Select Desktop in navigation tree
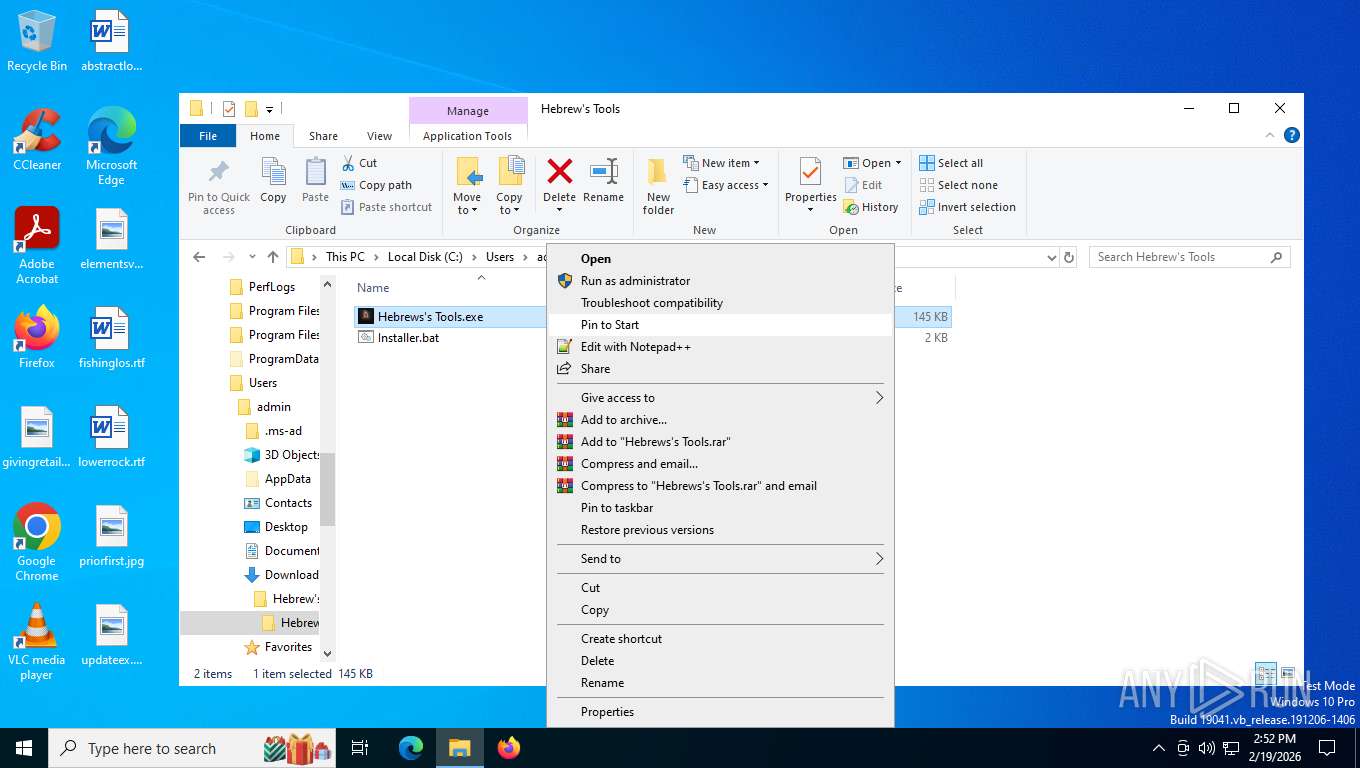 pyautogui.click(x=286, y=527)
